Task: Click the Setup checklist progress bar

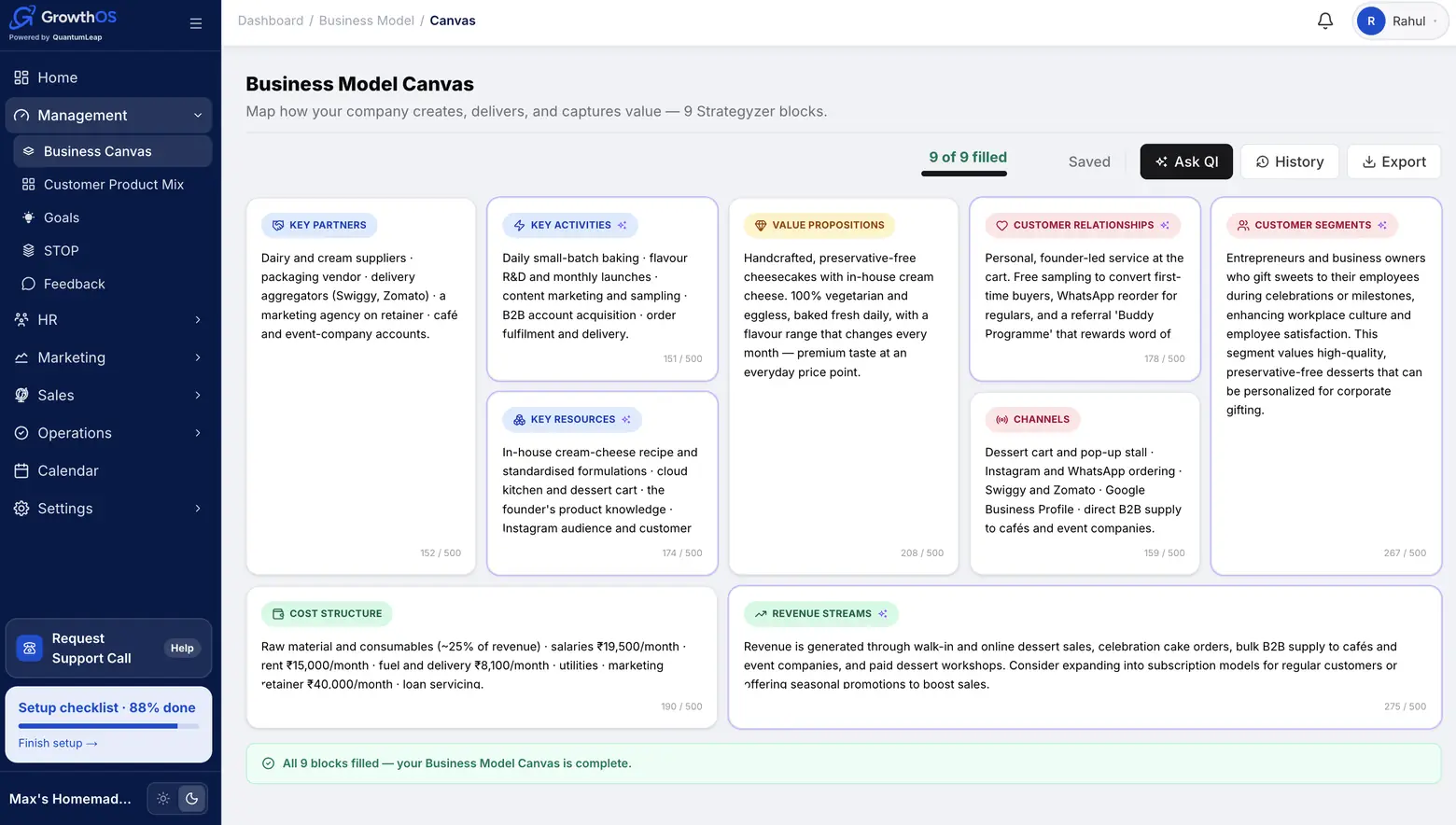Action: (x=108, y=726)
